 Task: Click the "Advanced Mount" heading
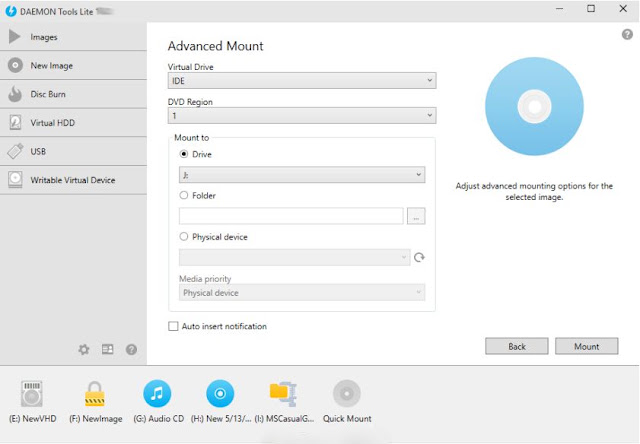point(216,46)
